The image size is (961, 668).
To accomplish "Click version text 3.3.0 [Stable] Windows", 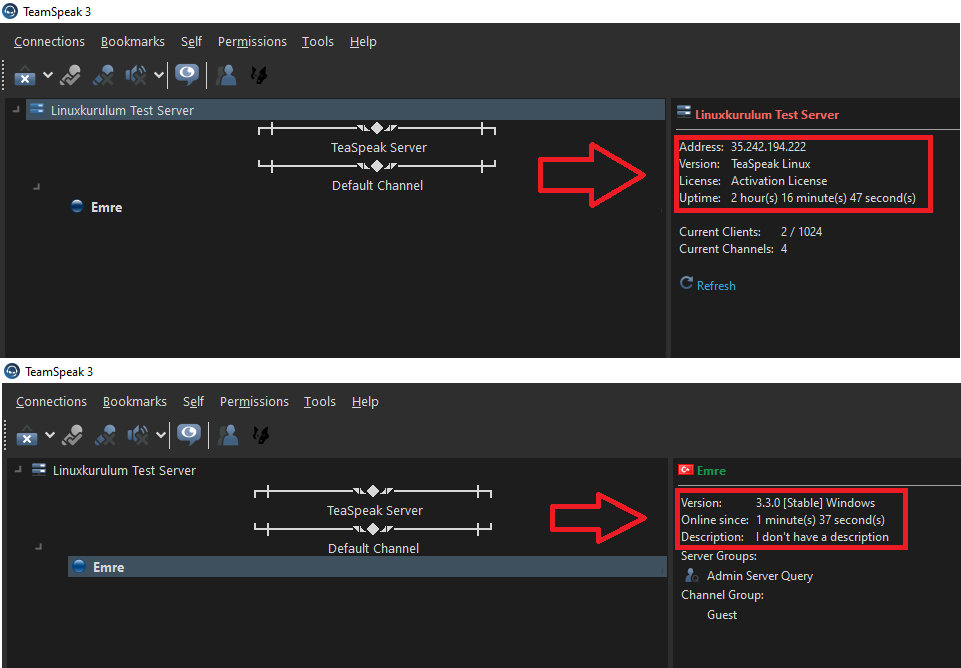I will [815, 503].
